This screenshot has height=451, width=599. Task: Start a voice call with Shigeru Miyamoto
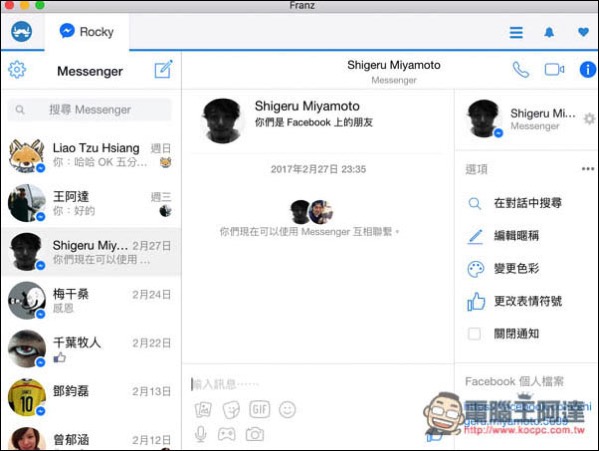point(521,70)
